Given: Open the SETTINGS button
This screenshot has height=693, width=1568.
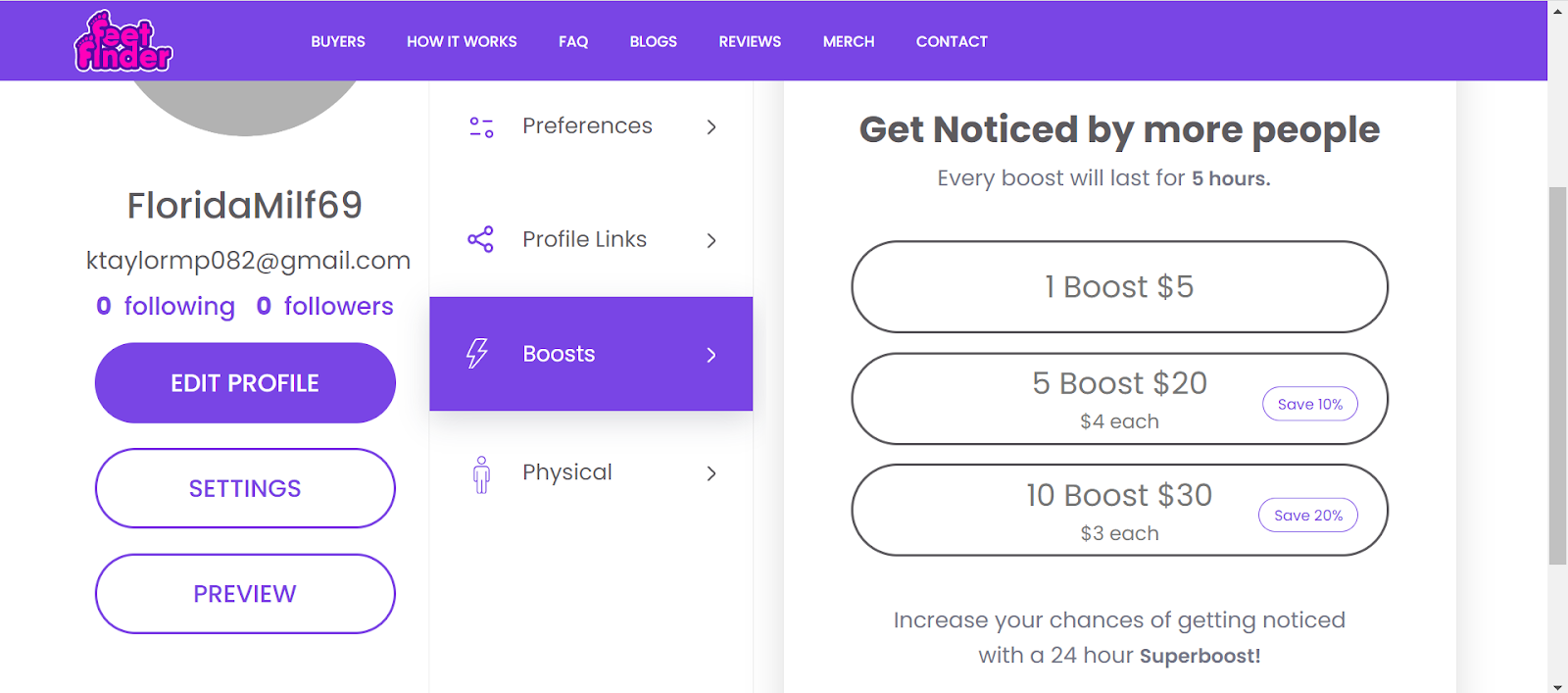Looking at the screenshot, I should point(245,488).
